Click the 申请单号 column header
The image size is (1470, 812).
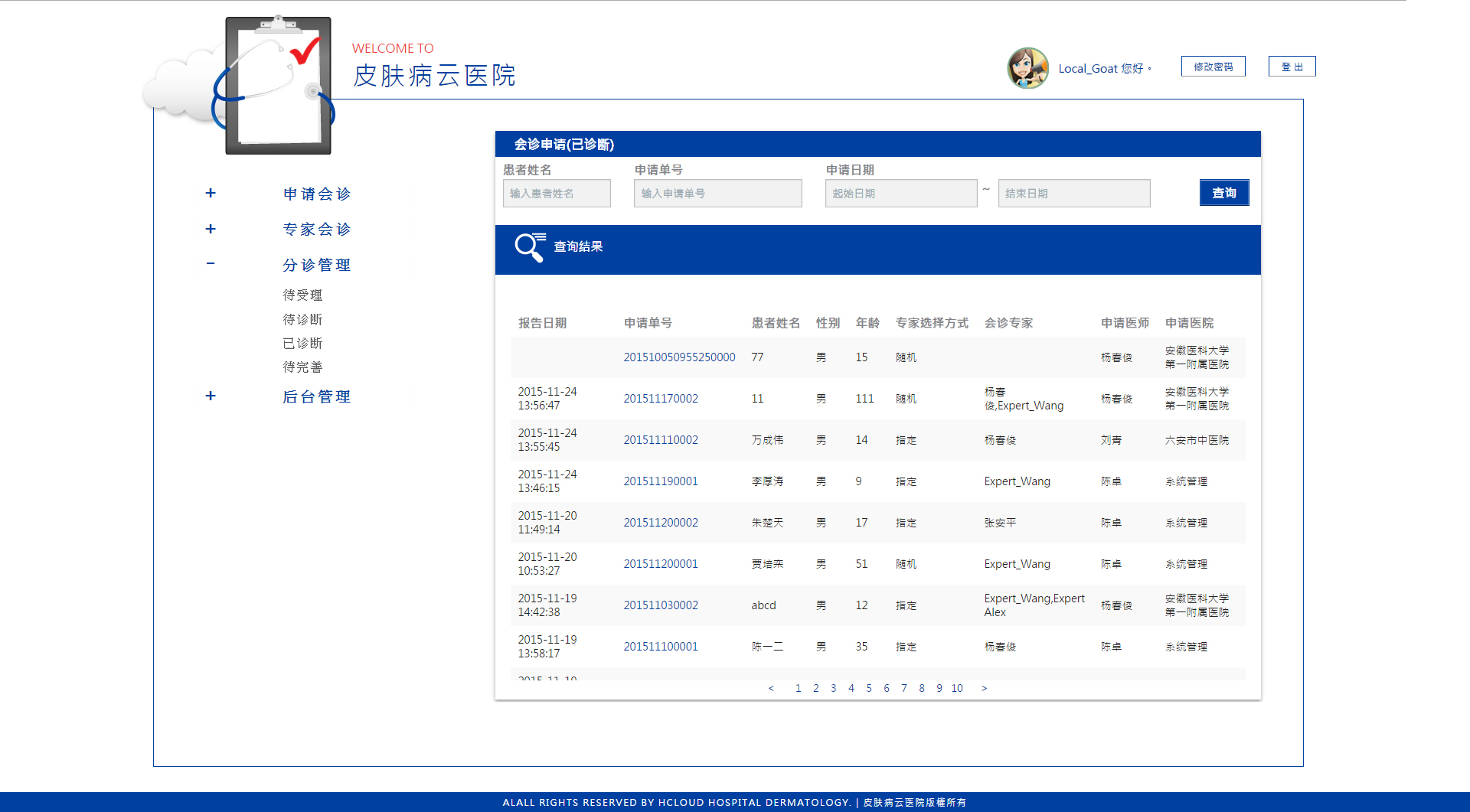tap(648, 323)
